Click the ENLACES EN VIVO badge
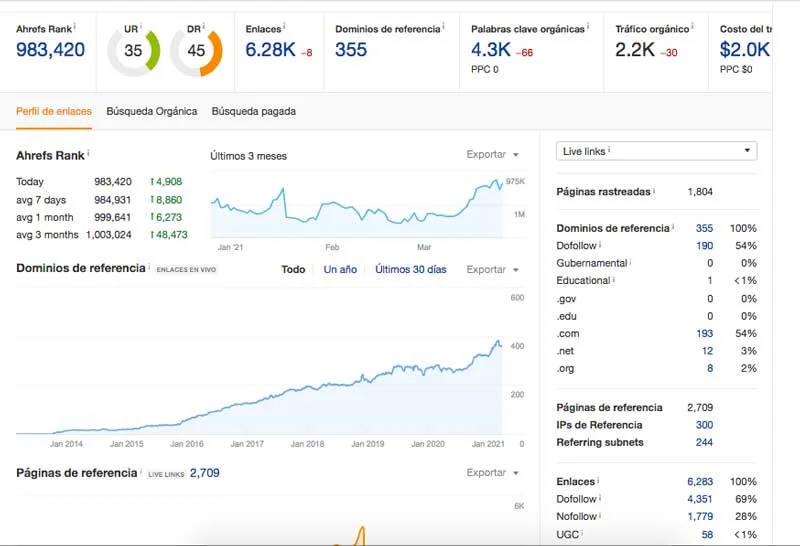The width and height of the screenshot is (800, 546). click(186, 269)
